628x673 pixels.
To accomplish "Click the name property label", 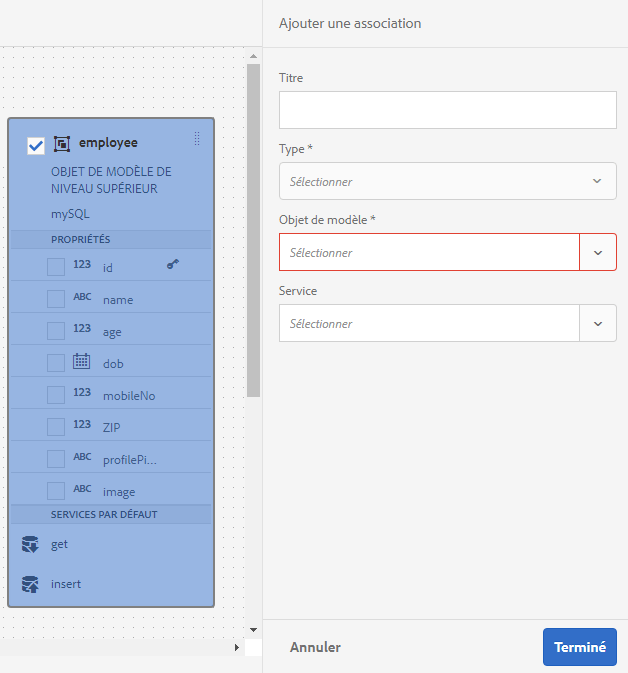I will [118, 300].
